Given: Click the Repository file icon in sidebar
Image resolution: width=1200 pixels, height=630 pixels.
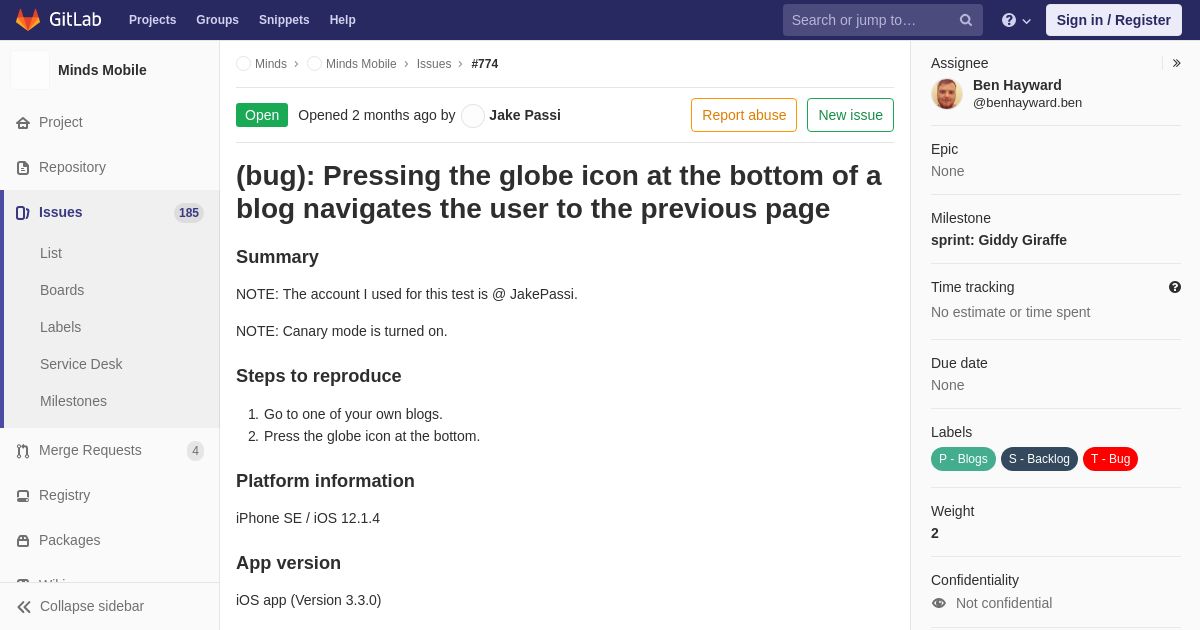Looking at the screenshot, I should click(x=23, y=168).
